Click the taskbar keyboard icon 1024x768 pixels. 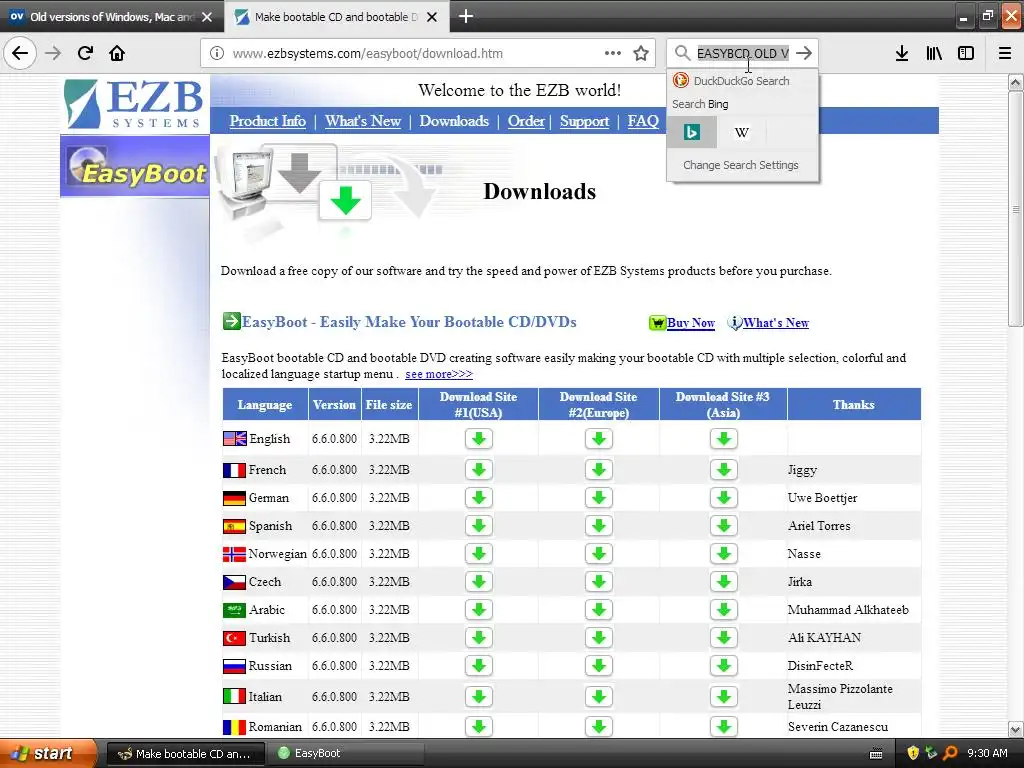tap(876, 754)
